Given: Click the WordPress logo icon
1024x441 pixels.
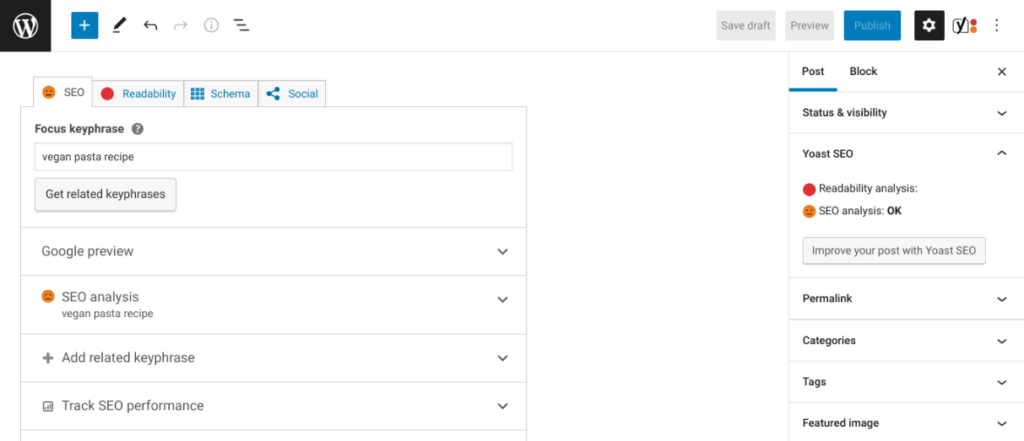Looking at the screenshot, I should click(x=25, y=25).
